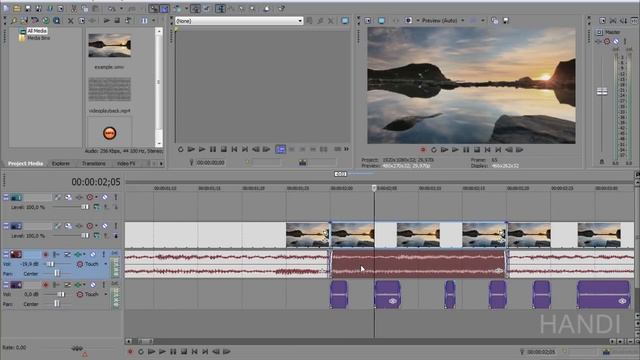
Task: Open the trimmer (None) media dropdown
Action: point(239,21)
